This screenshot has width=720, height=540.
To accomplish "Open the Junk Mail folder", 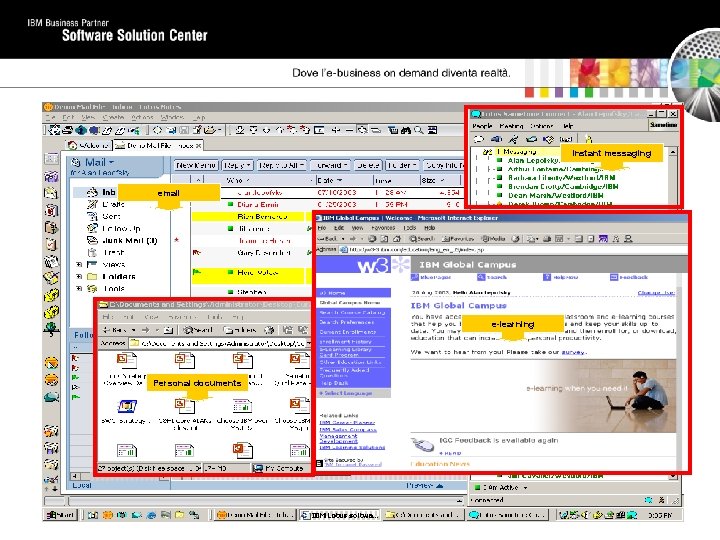I will [x=129, y=240].
